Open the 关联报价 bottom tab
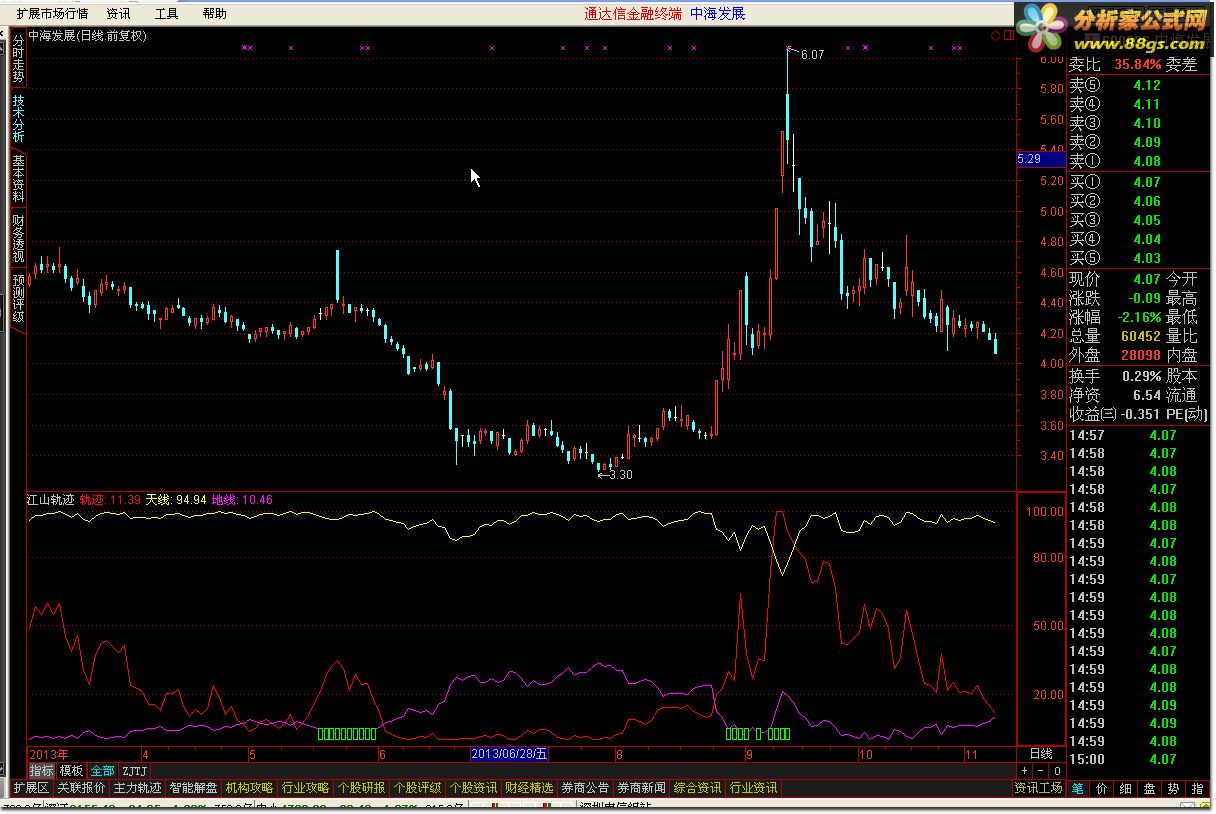Viewport: 1216px width, 814px height. pos(81,788)
